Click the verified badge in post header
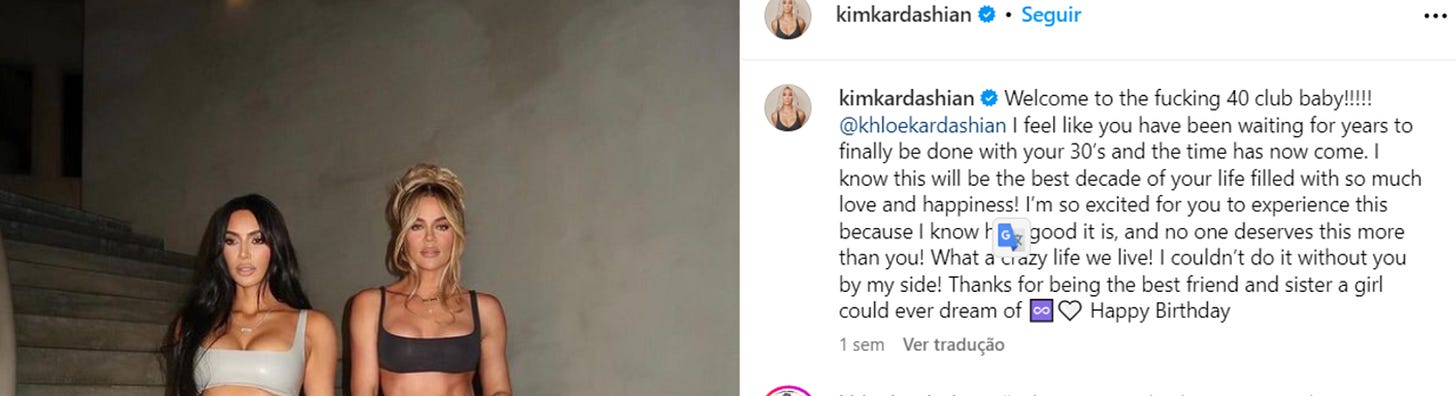This screenshot has height=396, width=1456. click(987, 16)
